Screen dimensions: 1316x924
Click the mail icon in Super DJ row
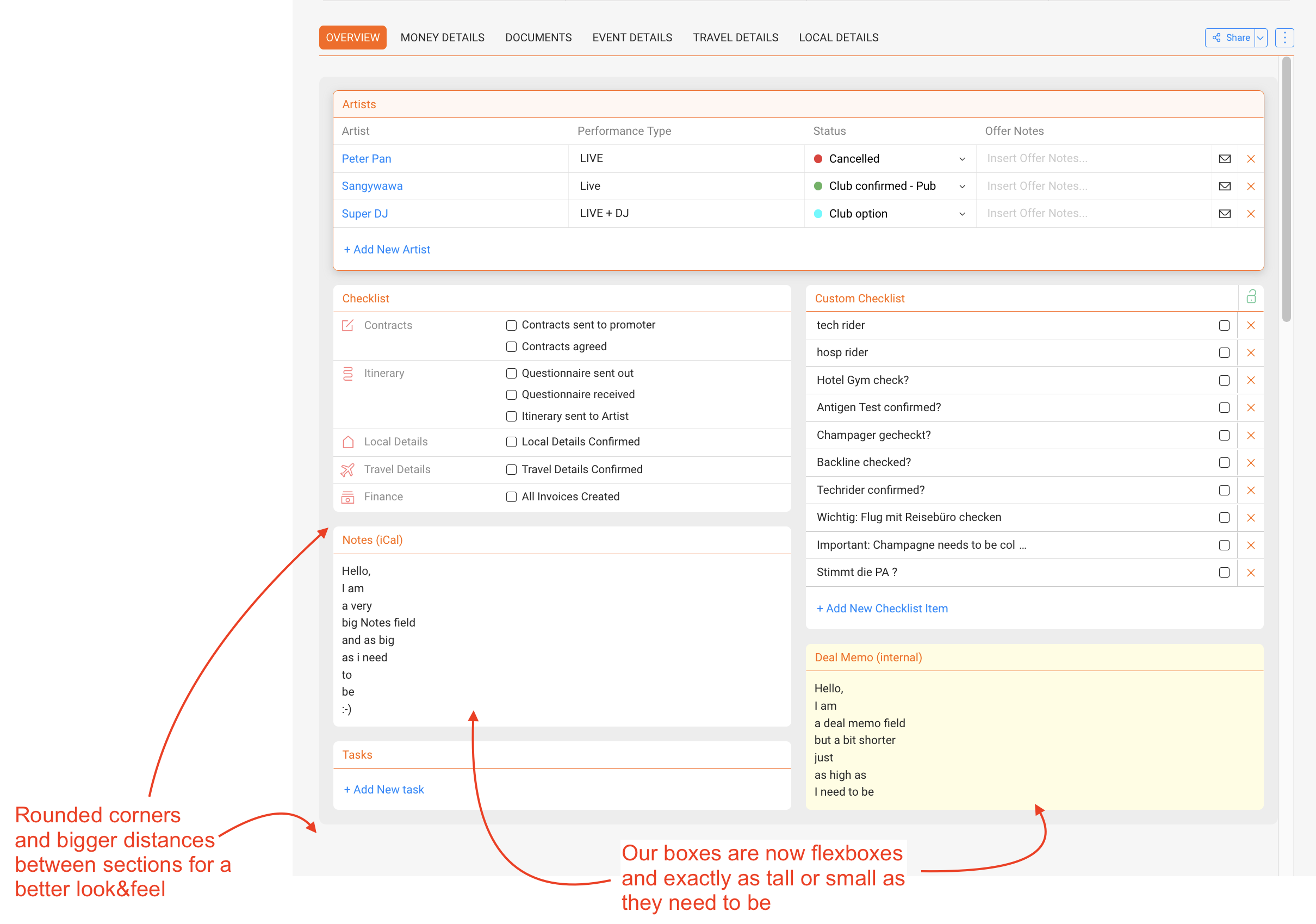1224,214
